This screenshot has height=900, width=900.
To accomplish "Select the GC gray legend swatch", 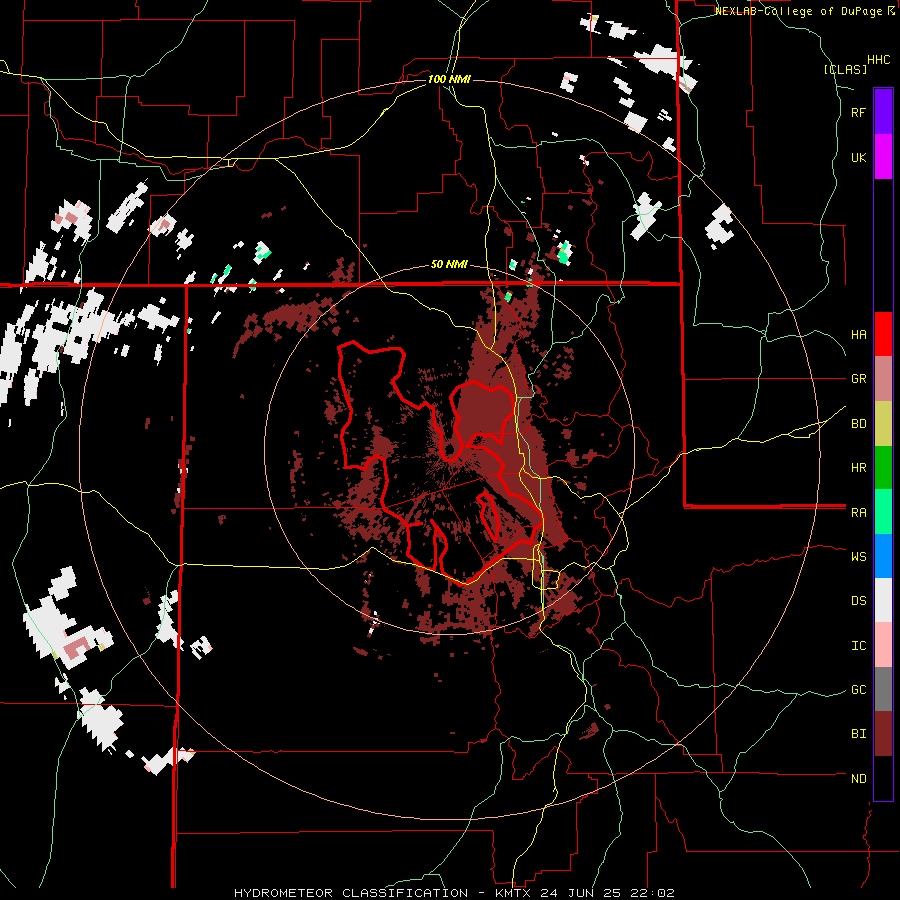I will point(883,689).
